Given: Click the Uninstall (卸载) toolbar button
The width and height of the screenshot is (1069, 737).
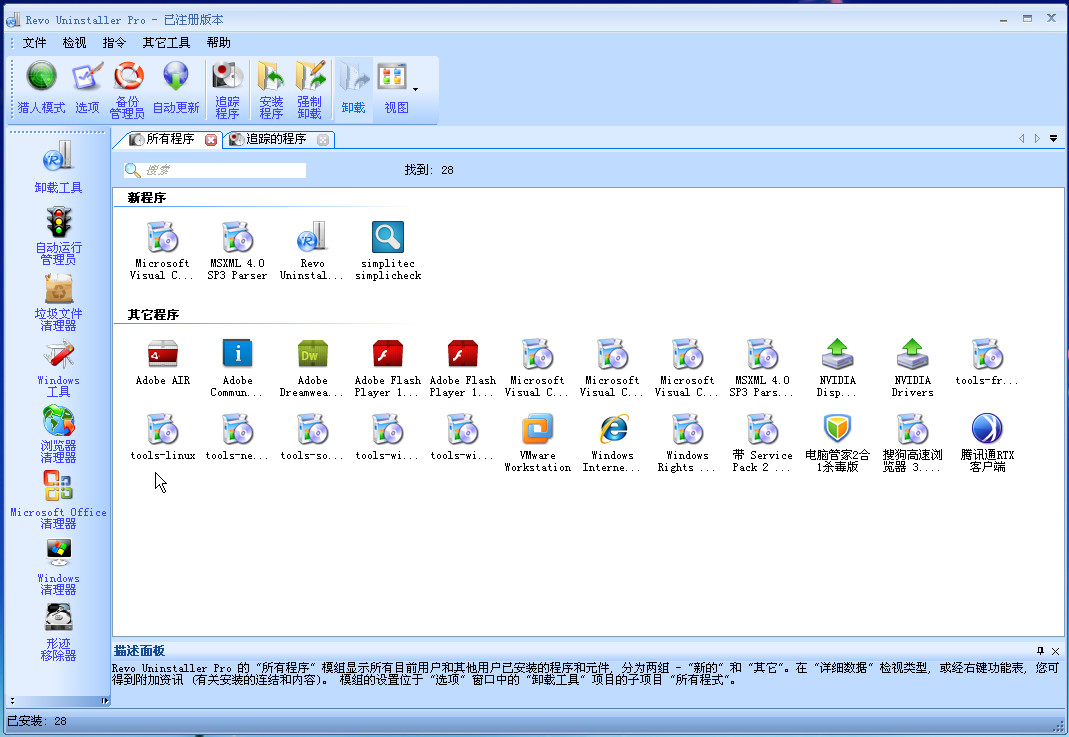Looking at the screenshot, I should (x=353, y=87).
